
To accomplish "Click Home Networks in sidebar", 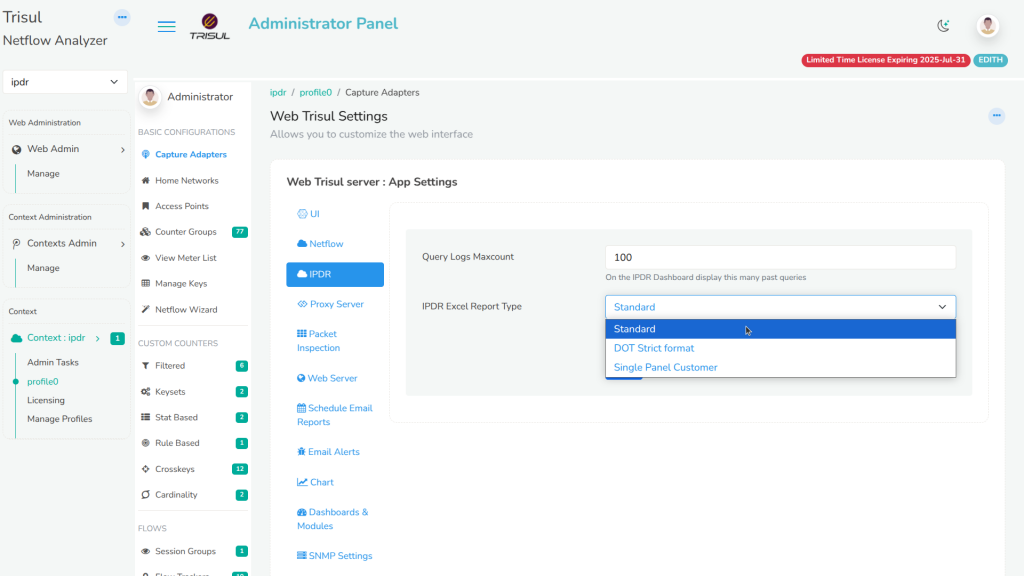I will (186, 181).
